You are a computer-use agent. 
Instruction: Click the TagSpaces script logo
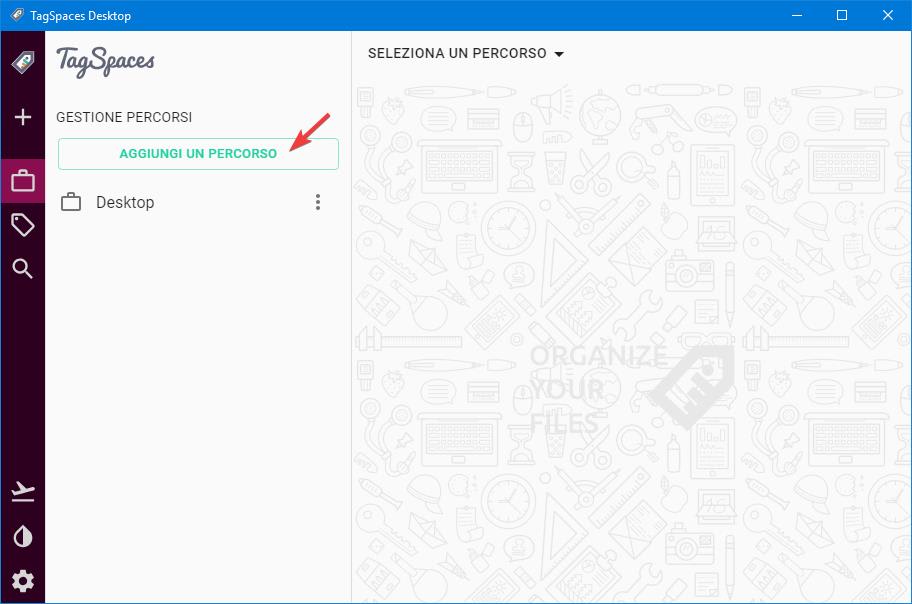click(x=105, y=62)
